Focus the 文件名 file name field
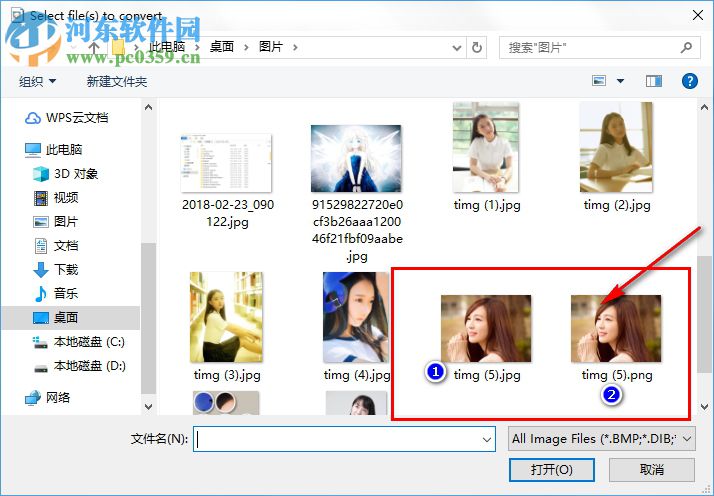The image size is (714, 496). tap(344, 439)
